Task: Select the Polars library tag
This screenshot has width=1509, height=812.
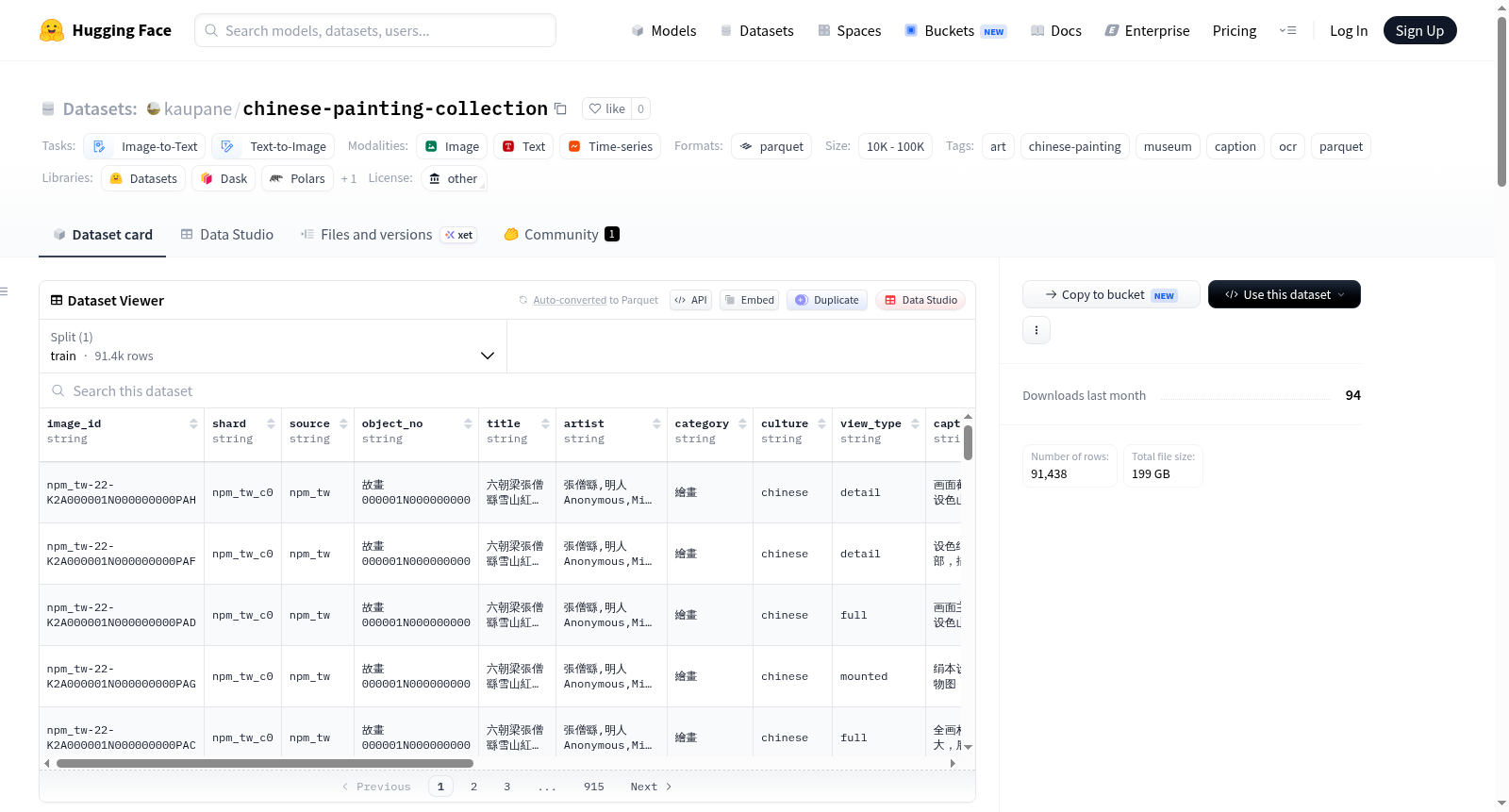Action: click(x=297, y=178)
